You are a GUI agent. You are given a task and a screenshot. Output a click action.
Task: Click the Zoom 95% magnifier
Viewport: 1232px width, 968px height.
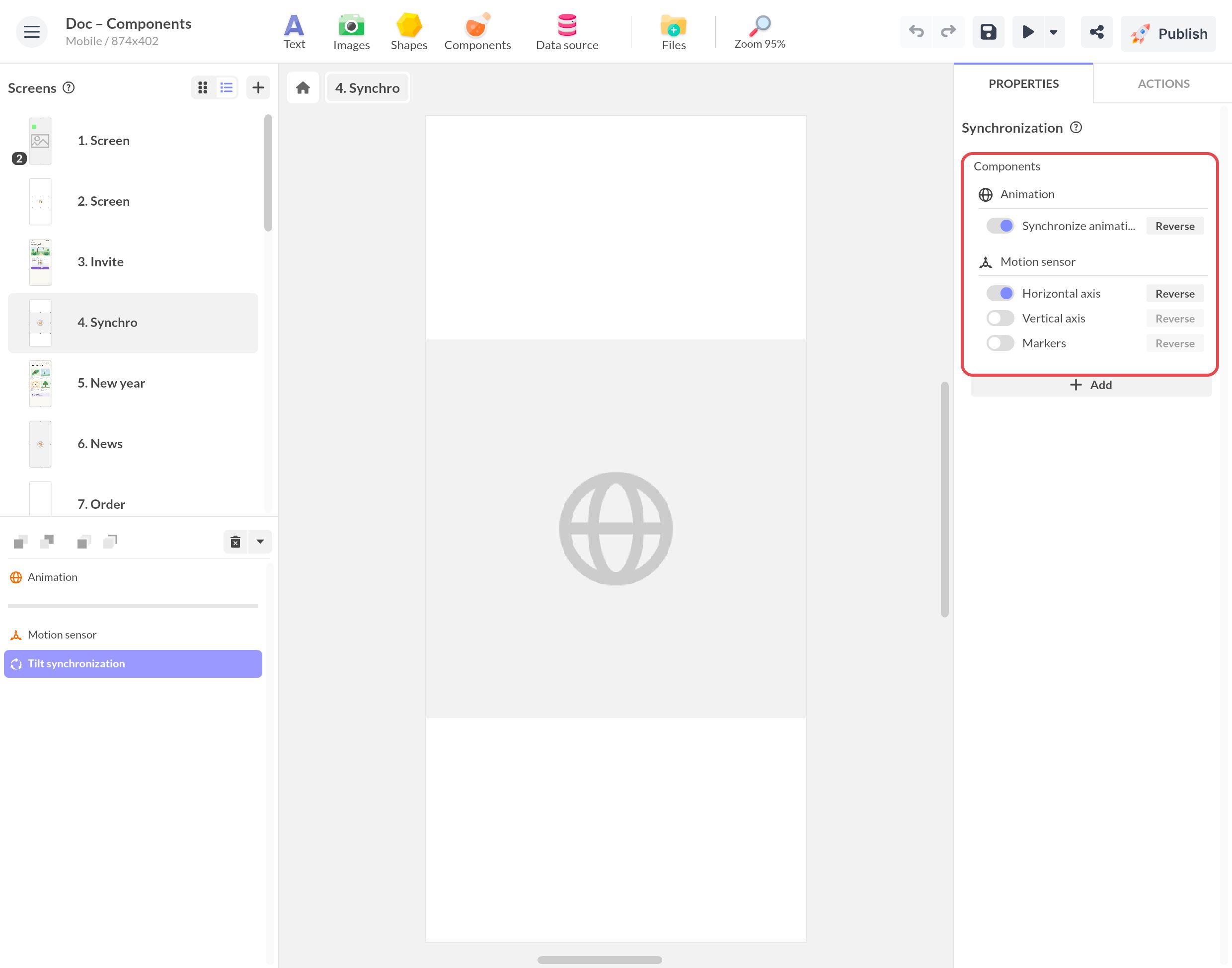coord(760,32)
